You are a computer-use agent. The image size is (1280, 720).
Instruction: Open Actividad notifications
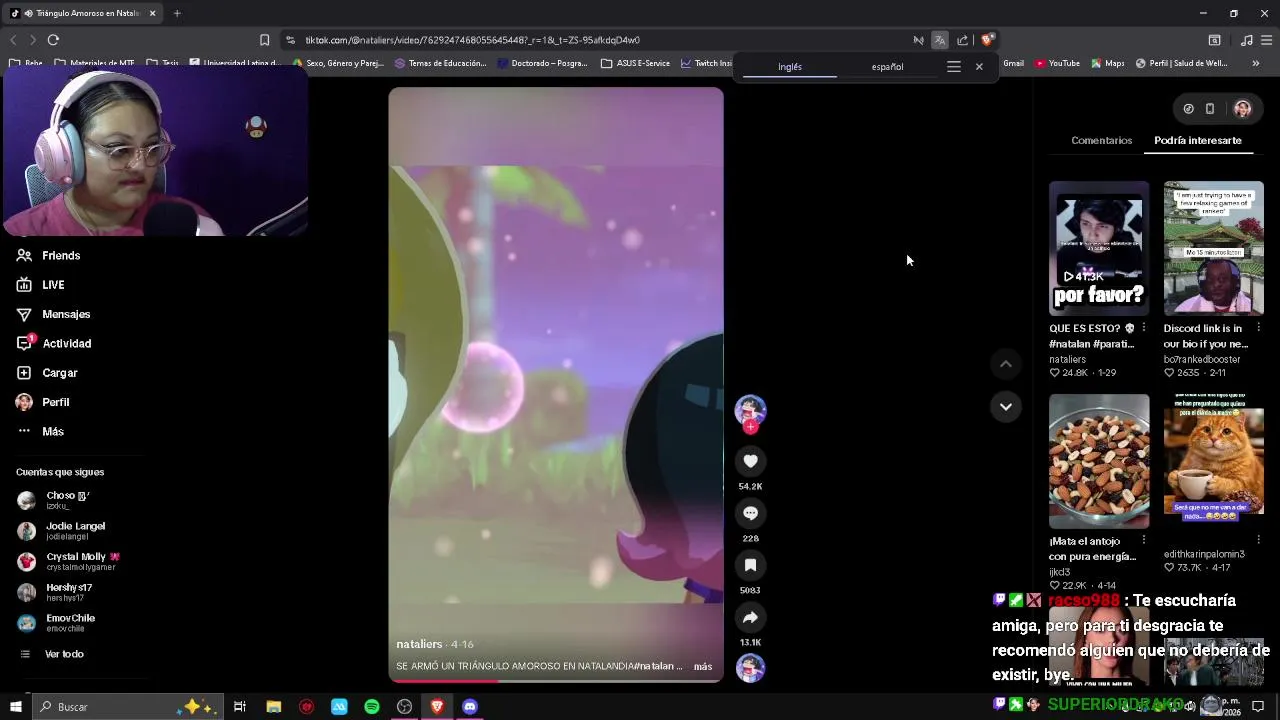click(53, 343)
